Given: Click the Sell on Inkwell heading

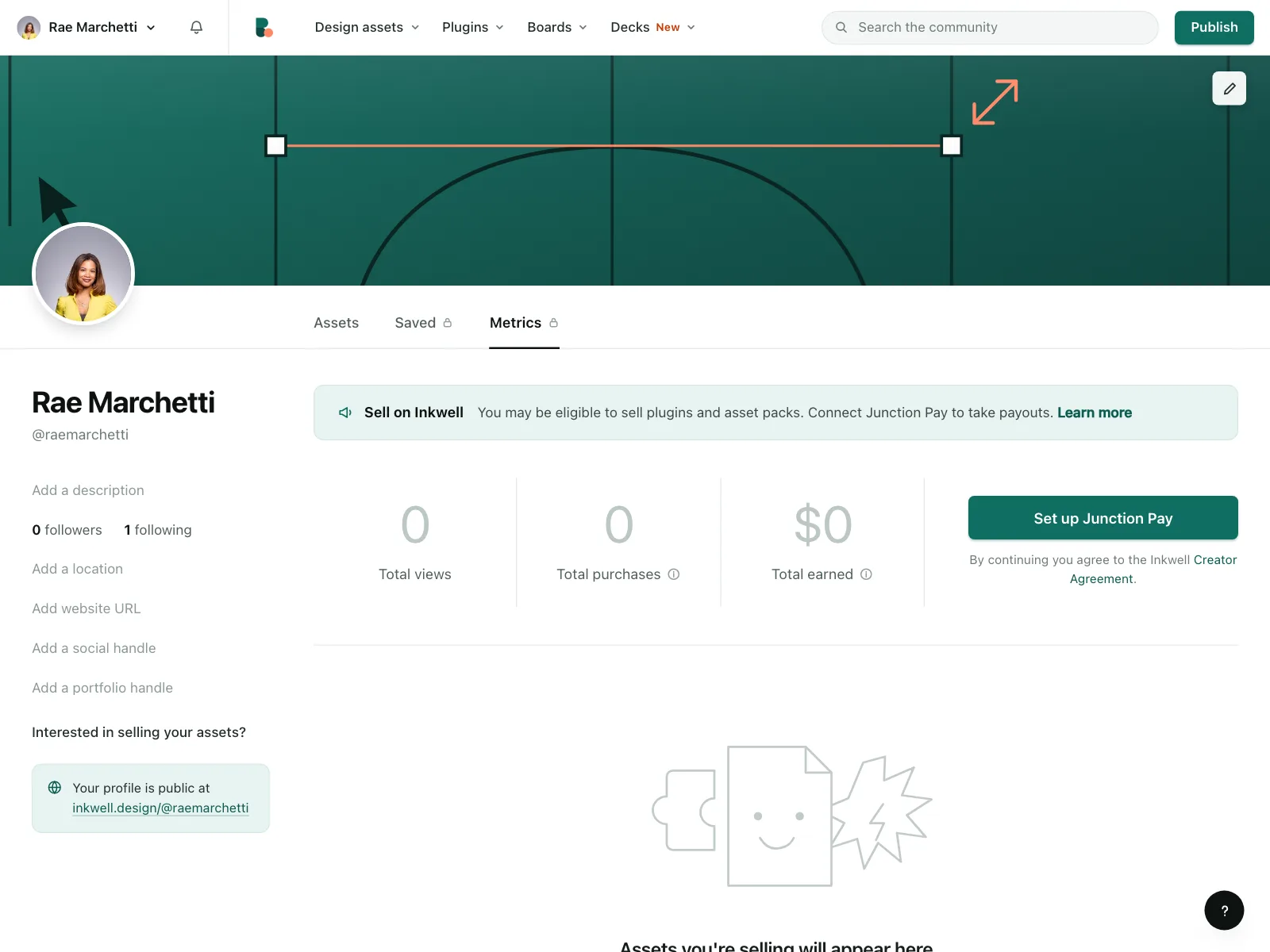Looking at the screenshot, I should point(414,413).
